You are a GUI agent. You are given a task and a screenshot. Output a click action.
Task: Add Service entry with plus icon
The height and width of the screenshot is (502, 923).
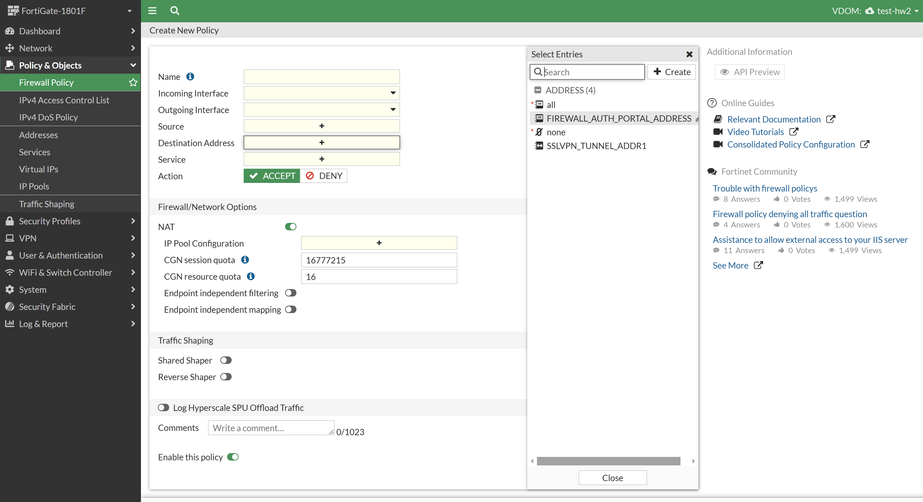pos(321,159)
